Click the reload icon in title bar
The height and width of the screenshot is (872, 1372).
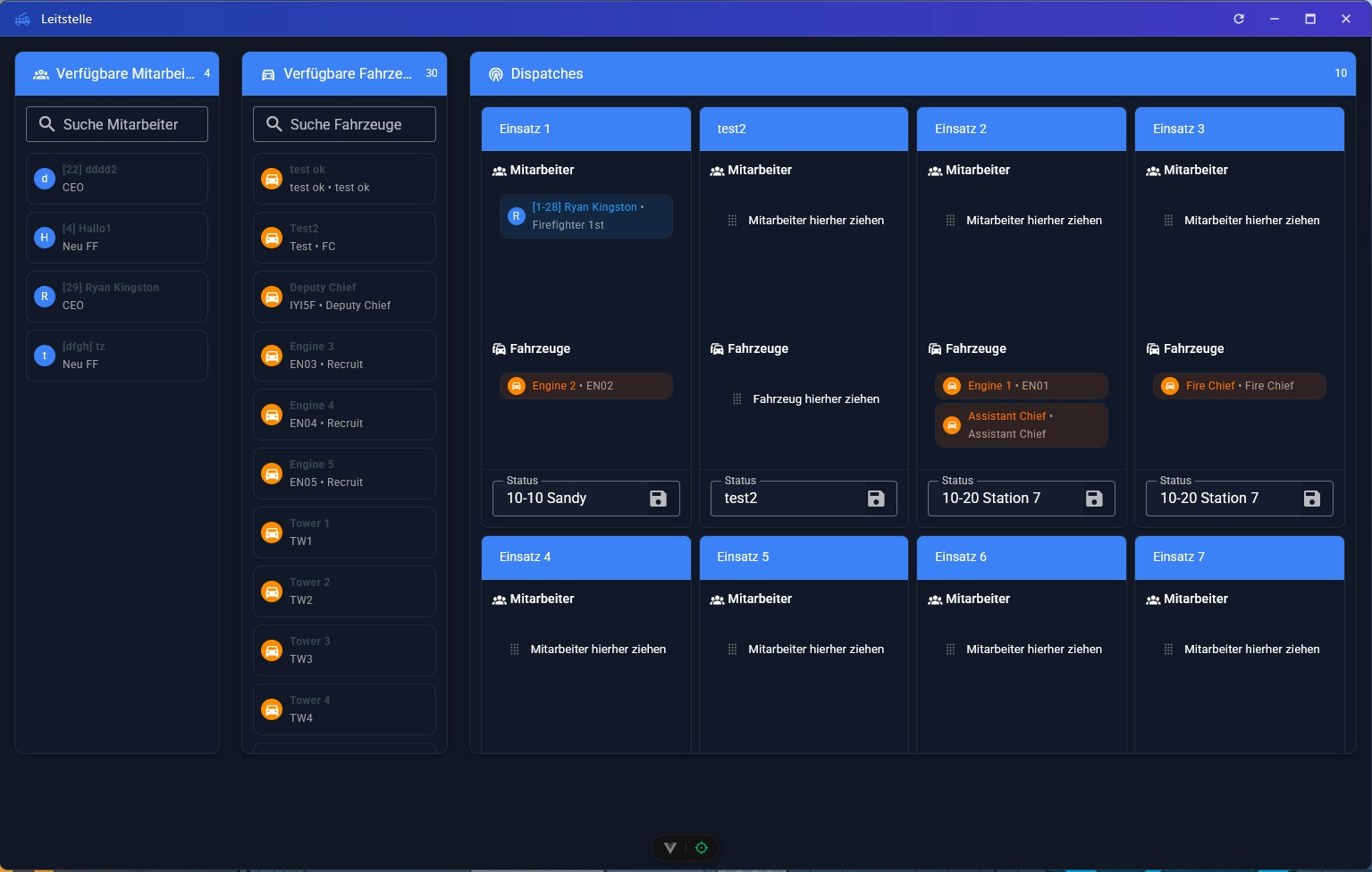click(x=1239, y=19)
